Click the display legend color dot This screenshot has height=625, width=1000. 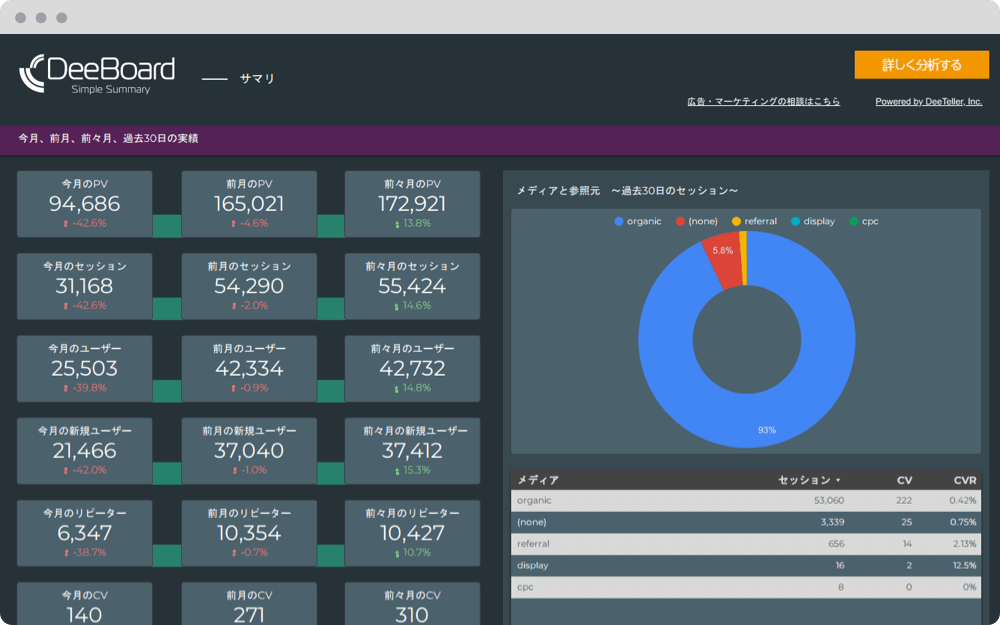796,221
